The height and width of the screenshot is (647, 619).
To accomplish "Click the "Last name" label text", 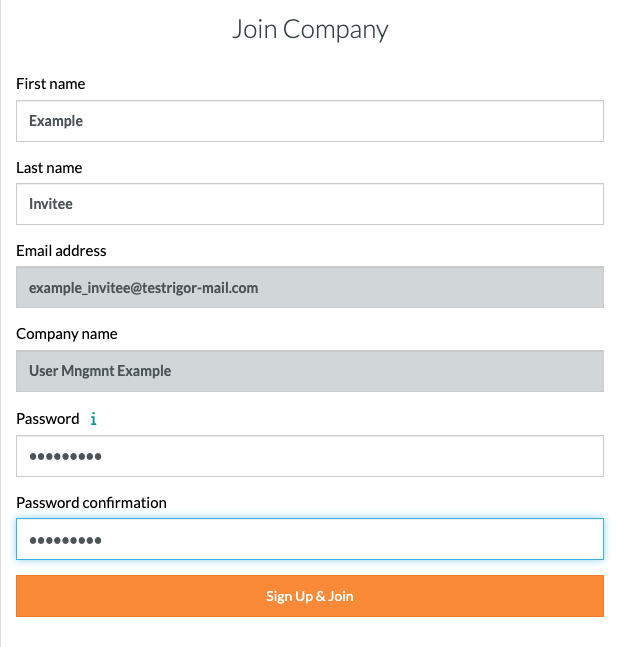I will (x=49, y=168).
